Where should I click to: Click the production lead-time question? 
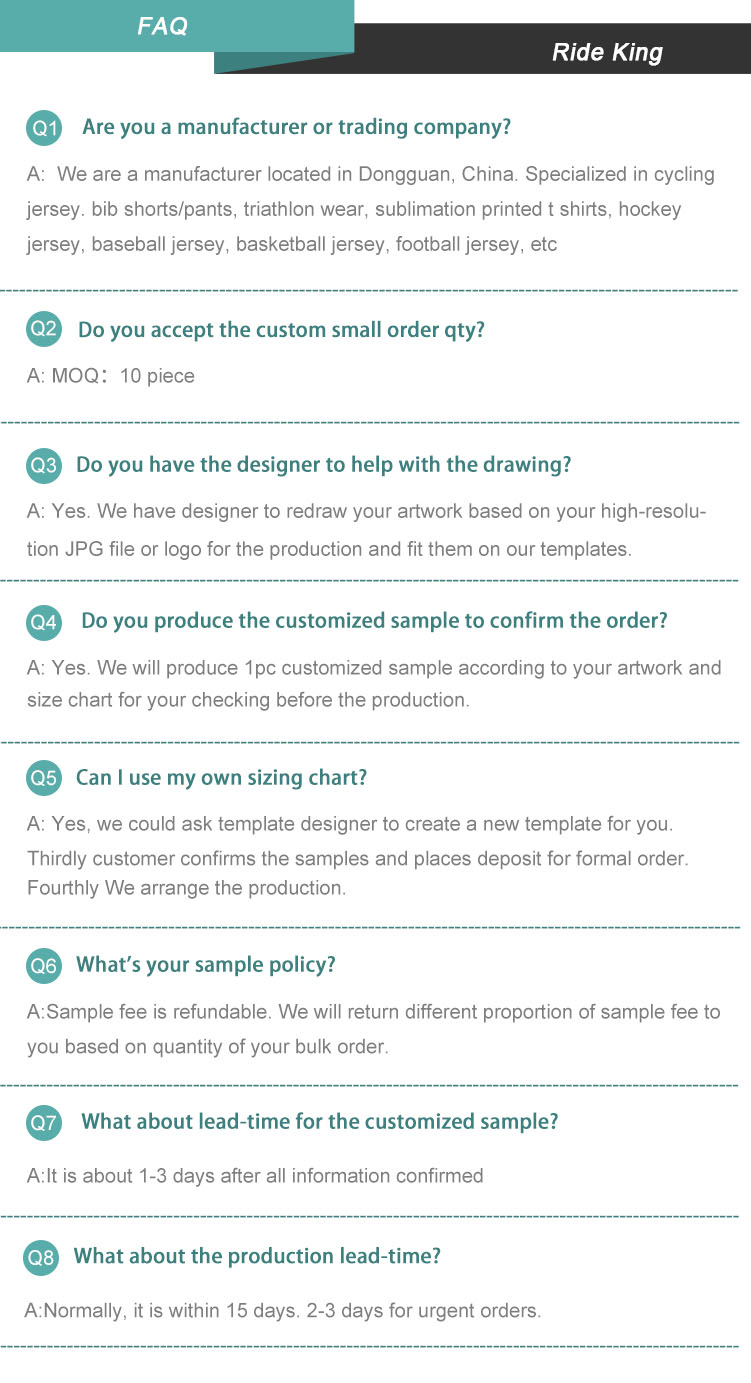coord(257,1256)
